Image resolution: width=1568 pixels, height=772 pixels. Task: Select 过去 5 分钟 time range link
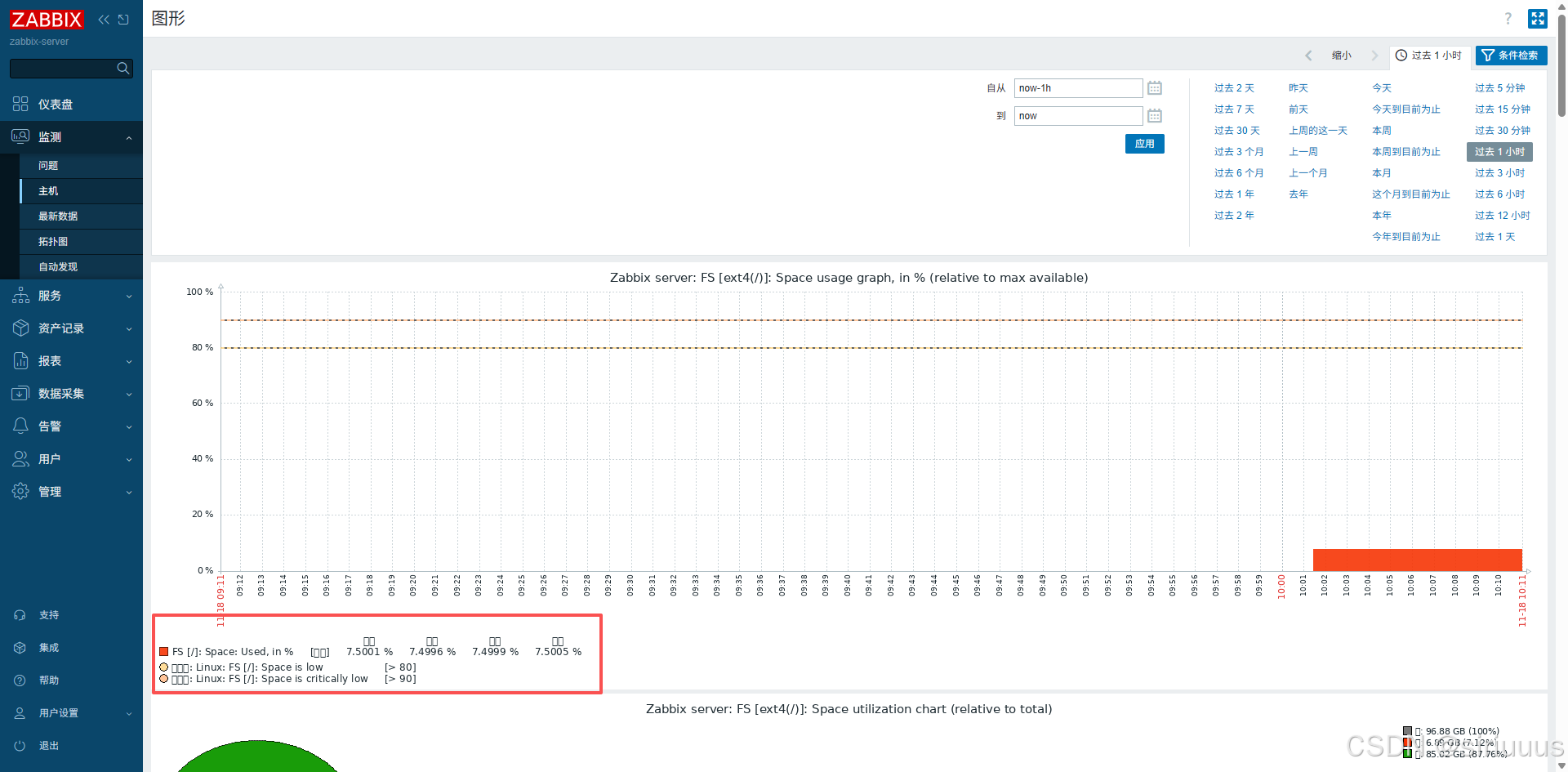(x=1499, y=88)
